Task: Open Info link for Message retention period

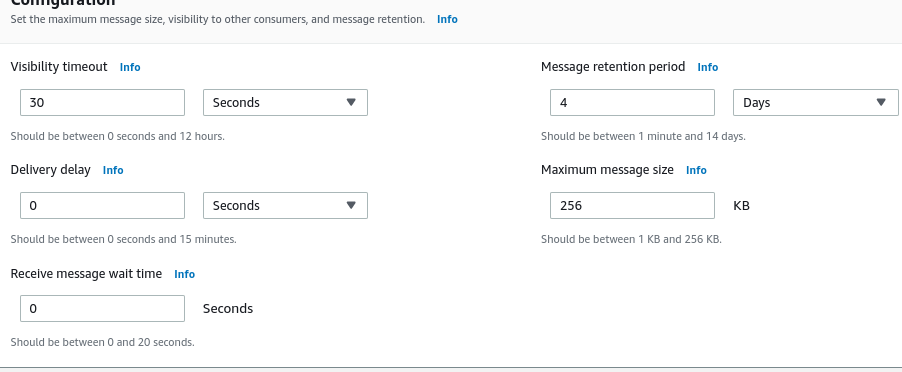Action: pos(708,67)
